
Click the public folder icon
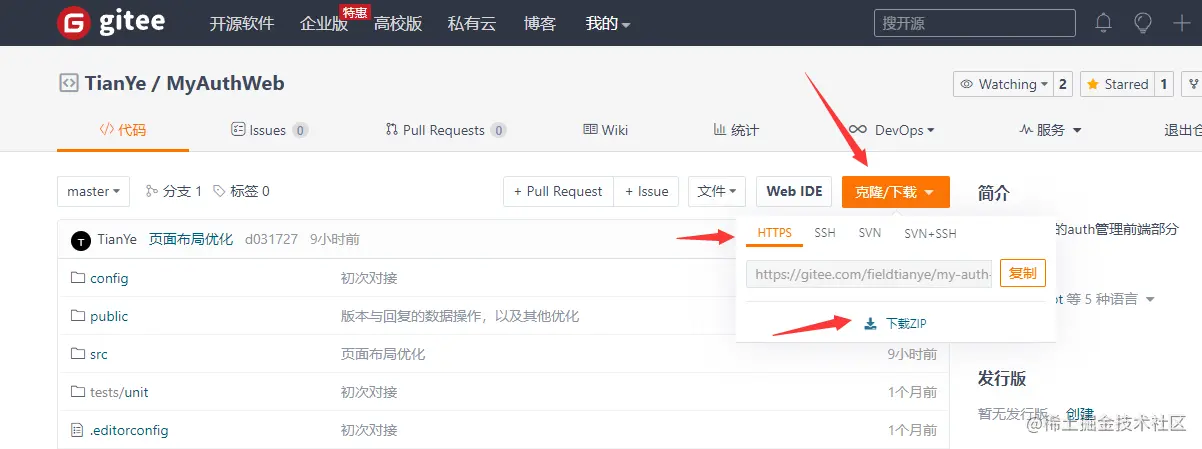tap(78, 316)
